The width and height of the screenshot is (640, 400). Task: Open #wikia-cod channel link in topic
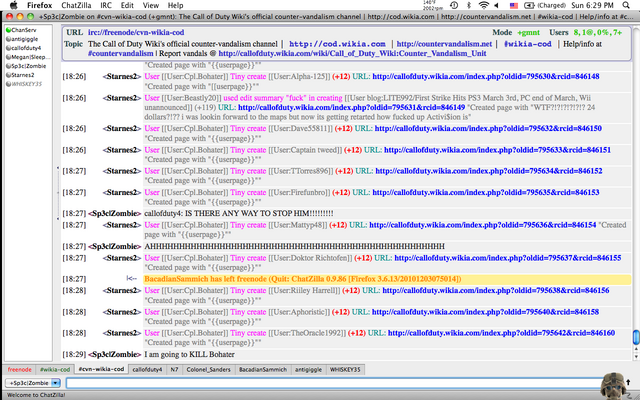tap(527, 44)
